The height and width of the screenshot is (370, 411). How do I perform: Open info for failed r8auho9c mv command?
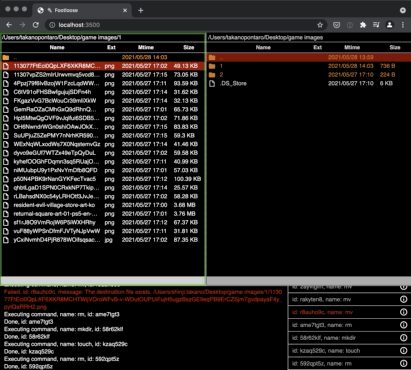403,312
